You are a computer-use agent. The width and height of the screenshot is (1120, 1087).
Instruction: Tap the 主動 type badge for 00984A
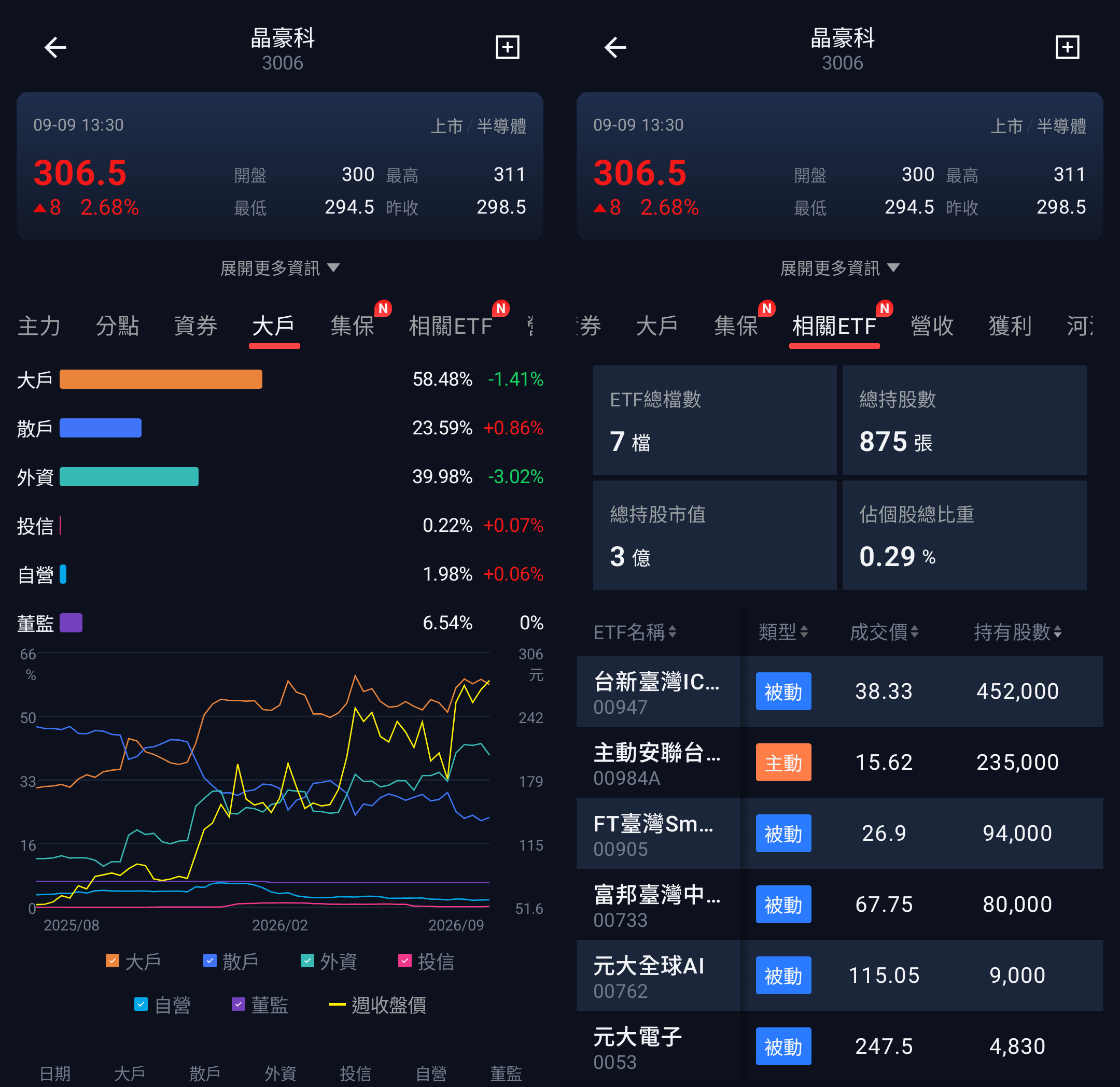[783, 762]
